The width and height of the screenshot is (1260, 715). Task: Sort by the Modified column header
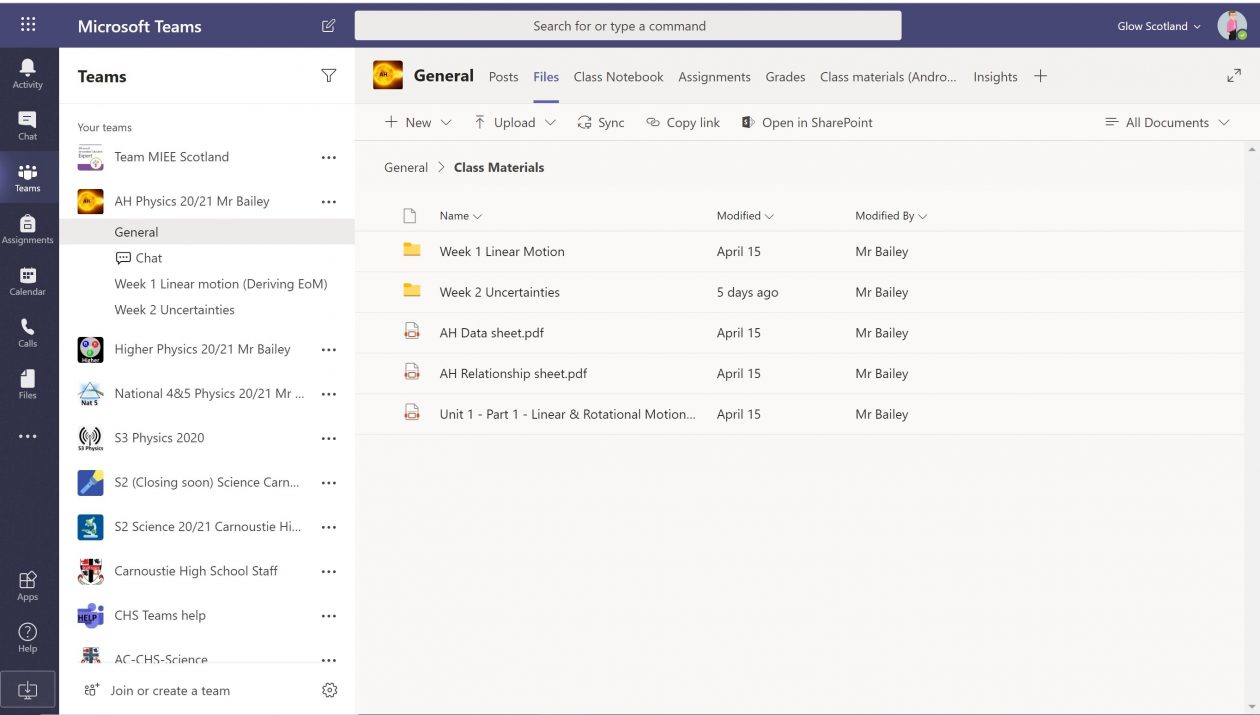(x=745, y=216)
